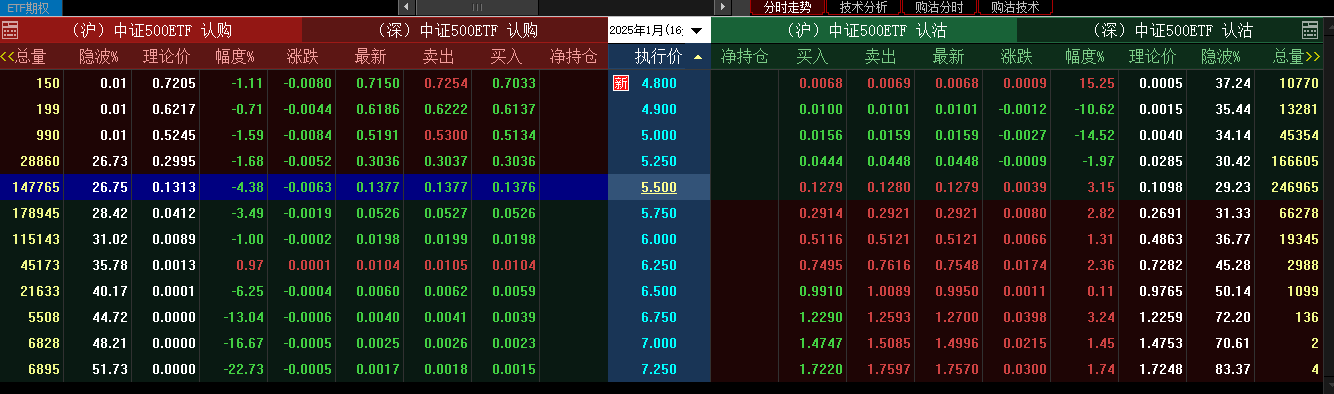
Task: Open the table settings icon beside (深) 中证500ETF 认沽
Action: (x=1310, y=31)
